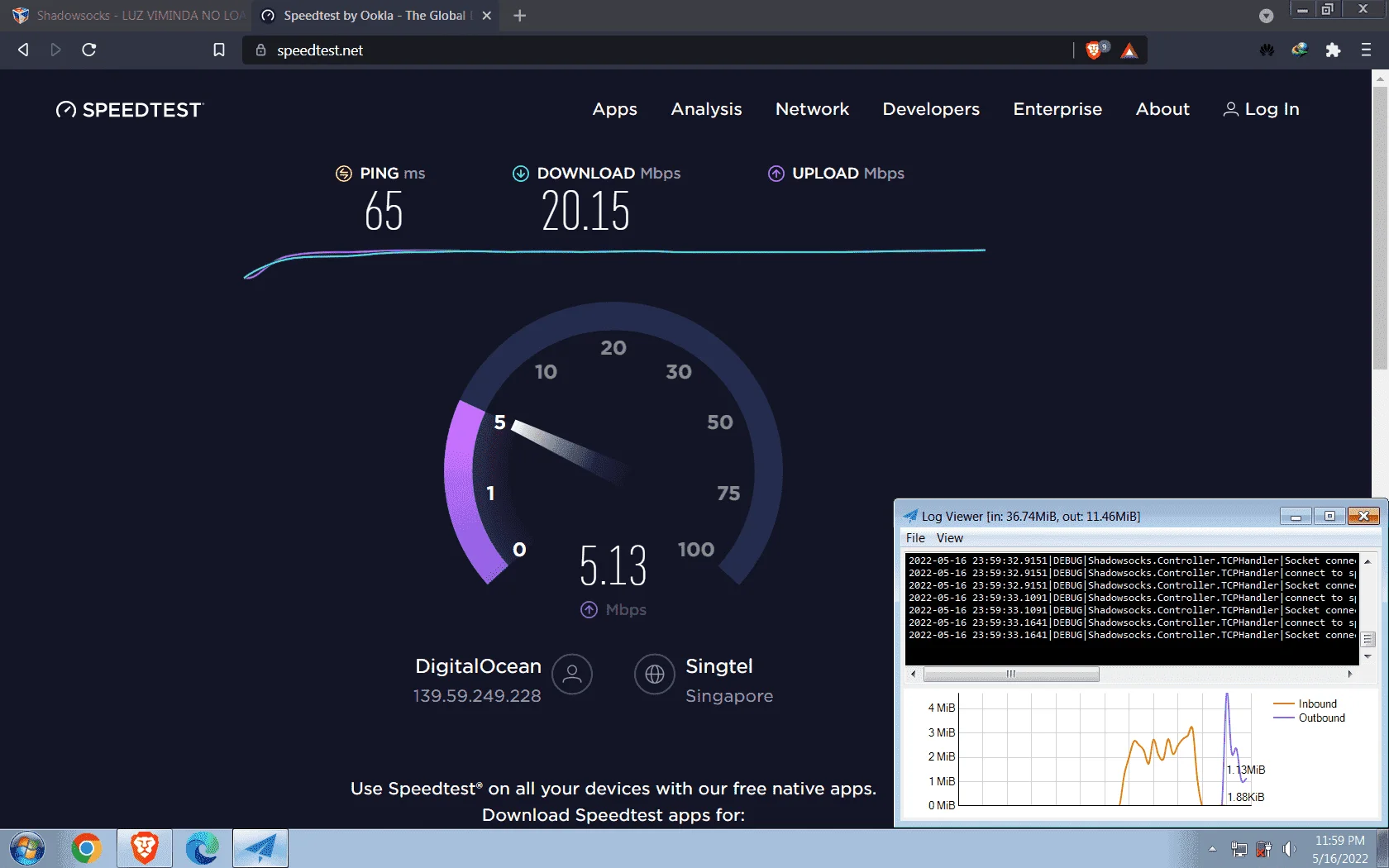Image resolution: width=1389 pixels, height=868 pixels.
Task: Click the browser forward arrow
Action: (55, 50)
